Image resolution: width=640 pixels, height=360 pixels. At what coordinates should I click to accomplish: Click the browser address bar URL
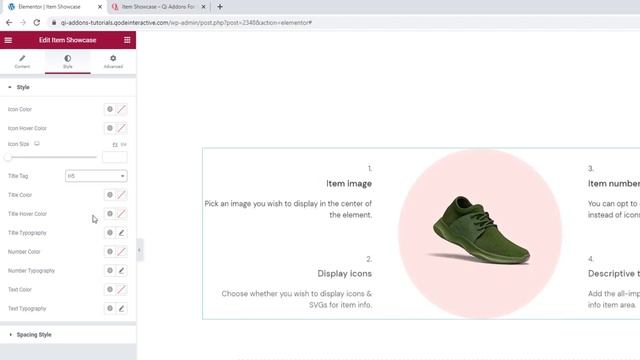(x=186, y=23)
